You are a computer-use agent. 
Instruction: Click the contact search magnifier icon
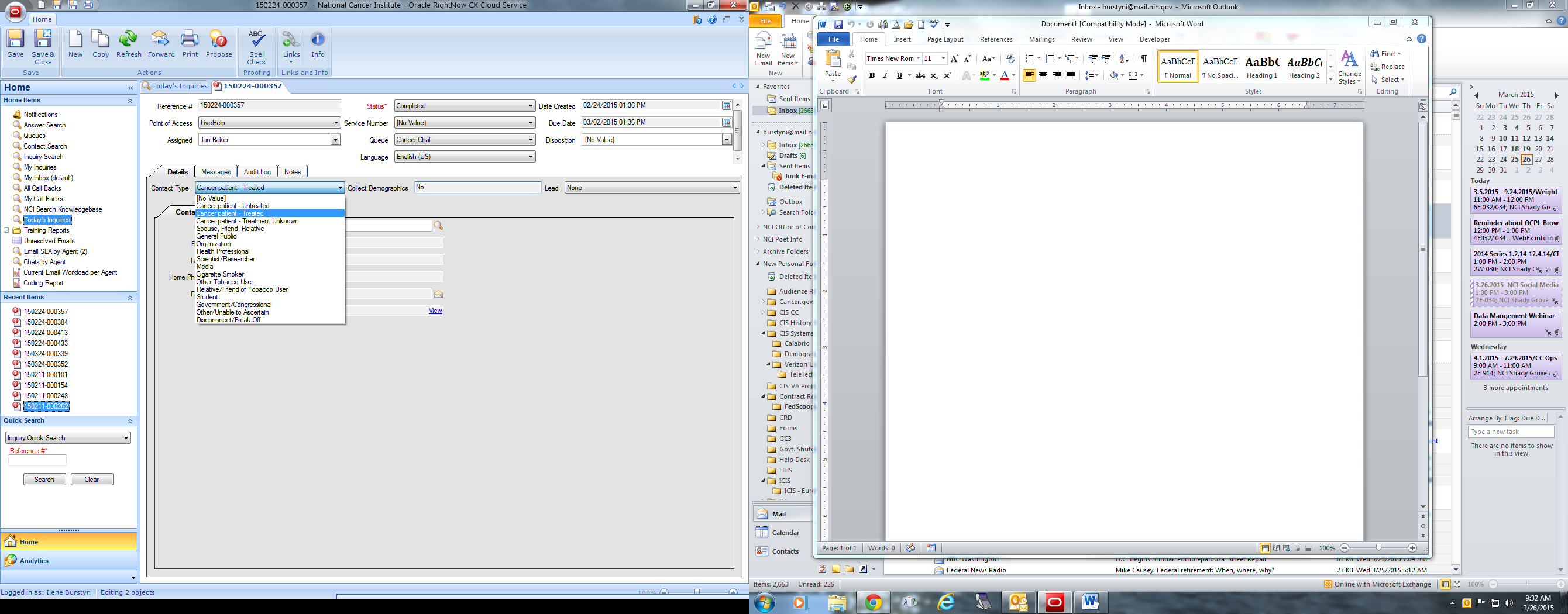(x=438, y=226)
